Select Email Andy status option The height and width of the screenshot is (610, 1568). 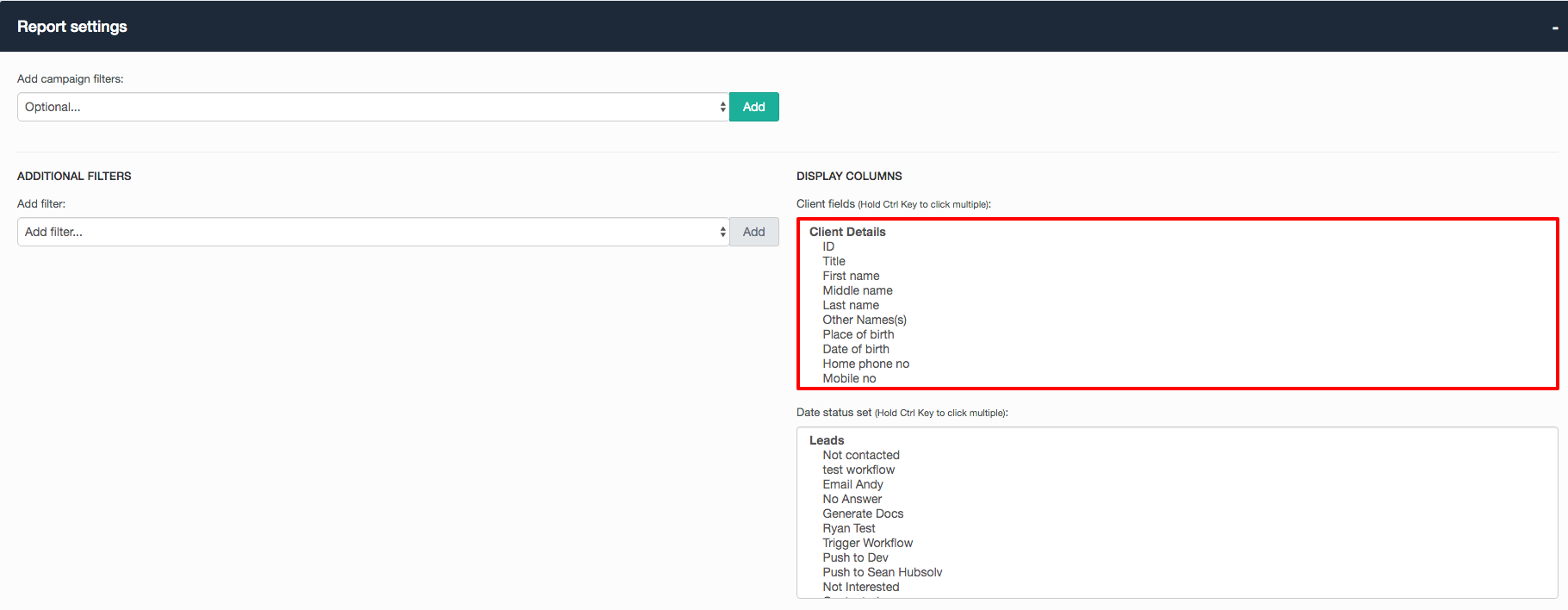852,484
